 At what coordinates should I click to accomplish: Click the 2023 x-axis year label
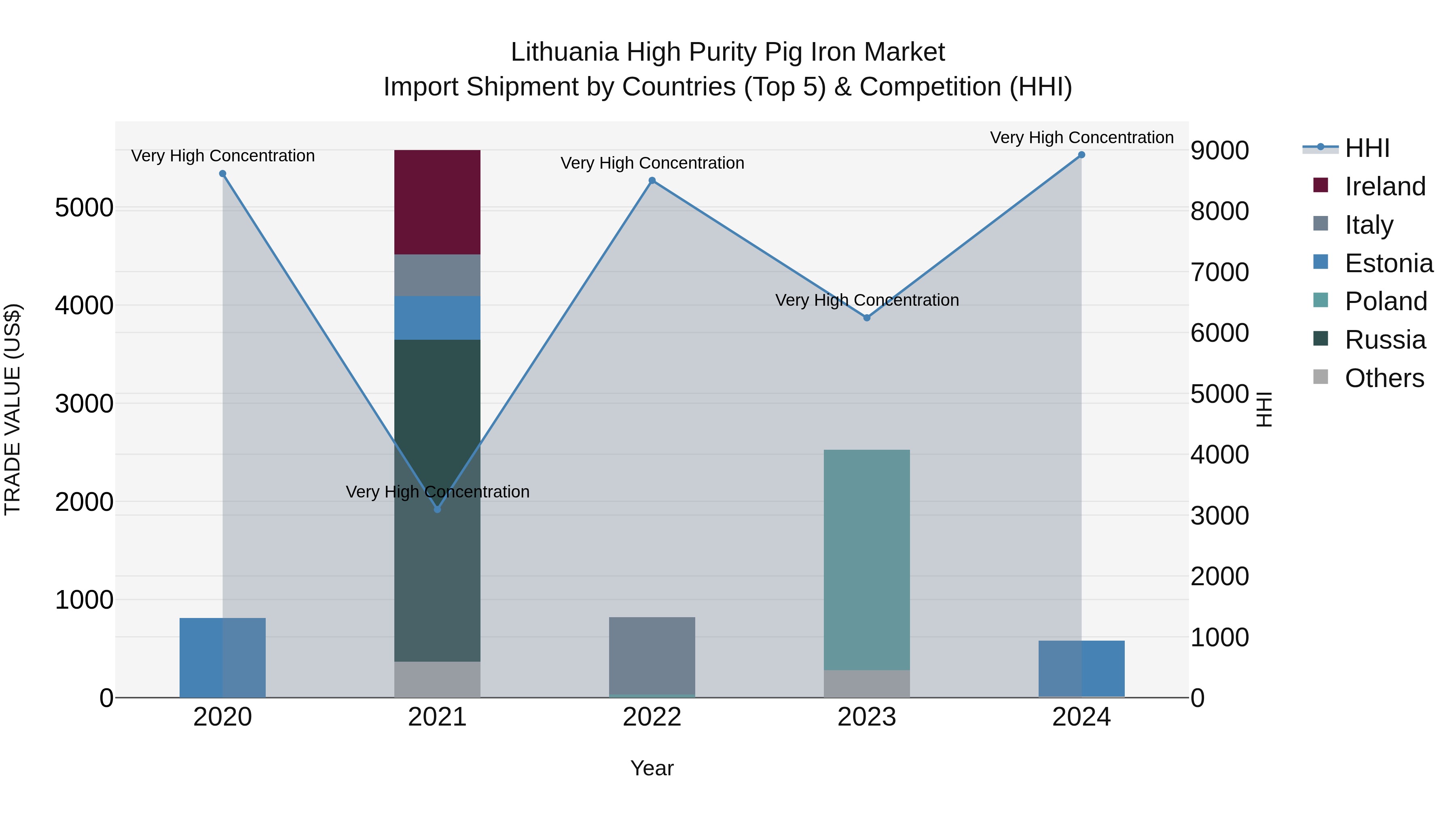(867, 717)
